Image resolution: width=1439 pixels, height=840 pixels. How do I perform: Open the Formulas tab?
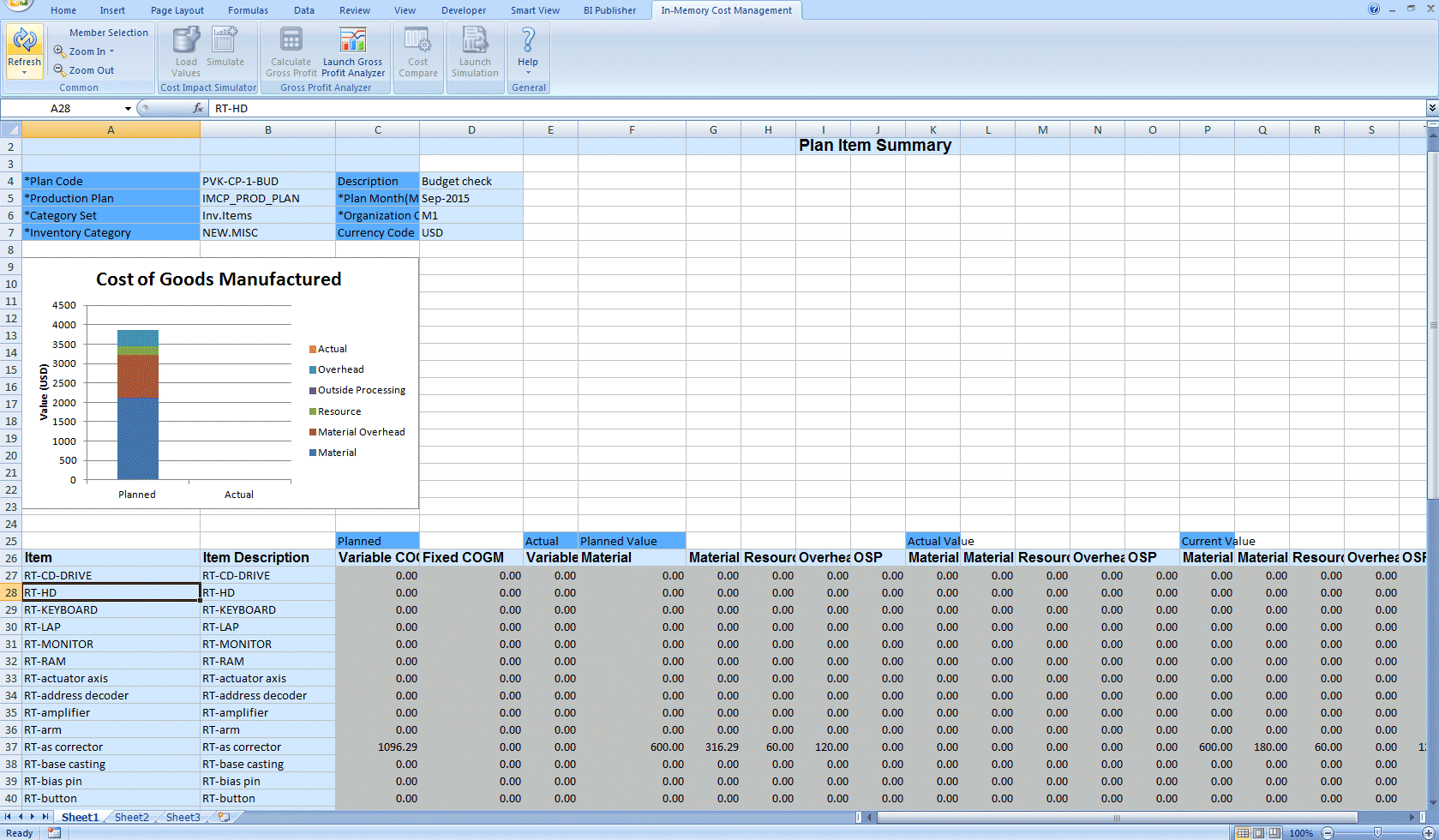click(248, 10)
